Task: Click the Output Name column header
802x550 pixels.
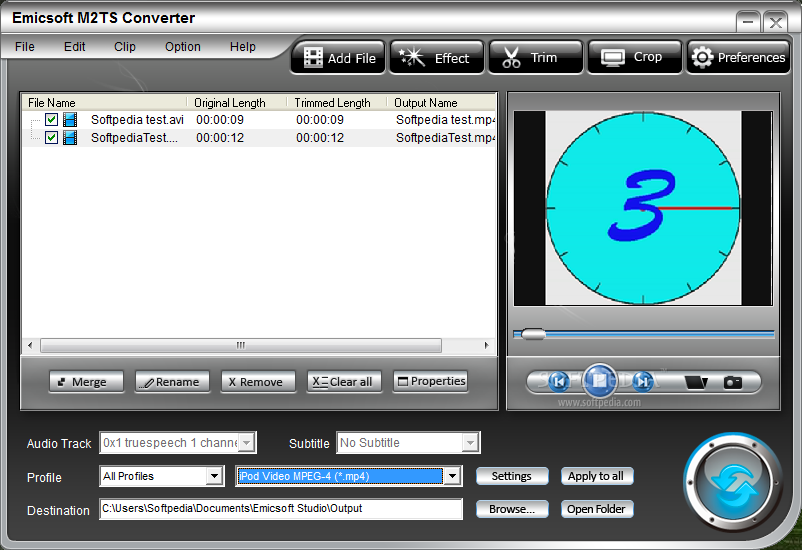Action: (441, 103)
